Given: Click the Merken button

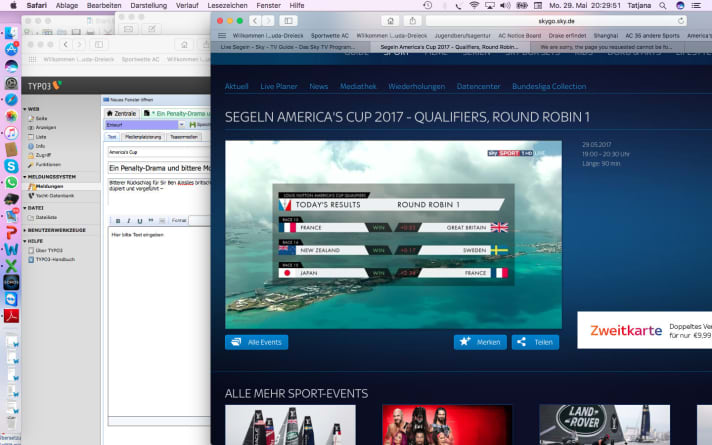Looking at the screenshot, I should [480, 342].
